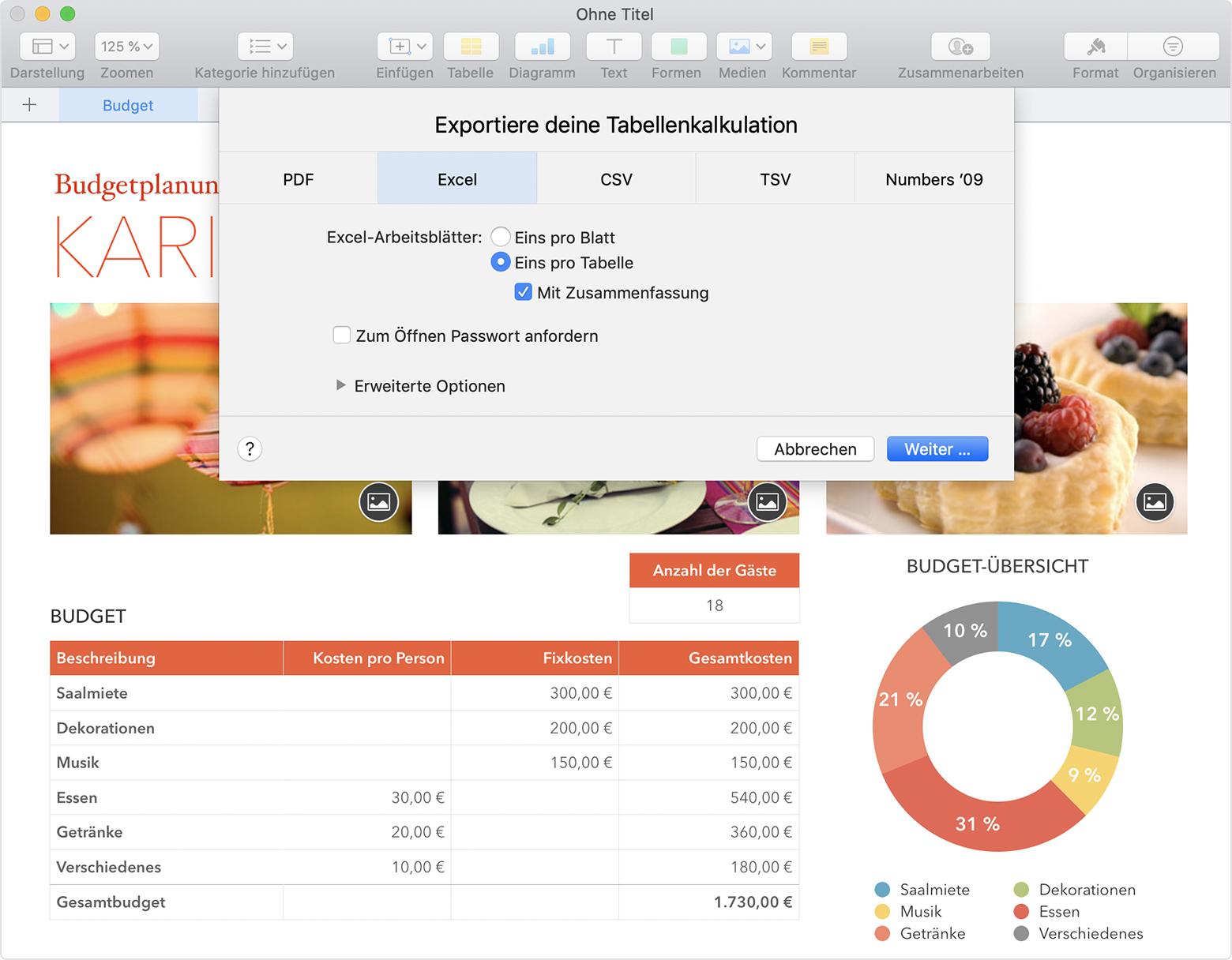
Task: Click the Formen shapes icon
Action: [678, 47]
